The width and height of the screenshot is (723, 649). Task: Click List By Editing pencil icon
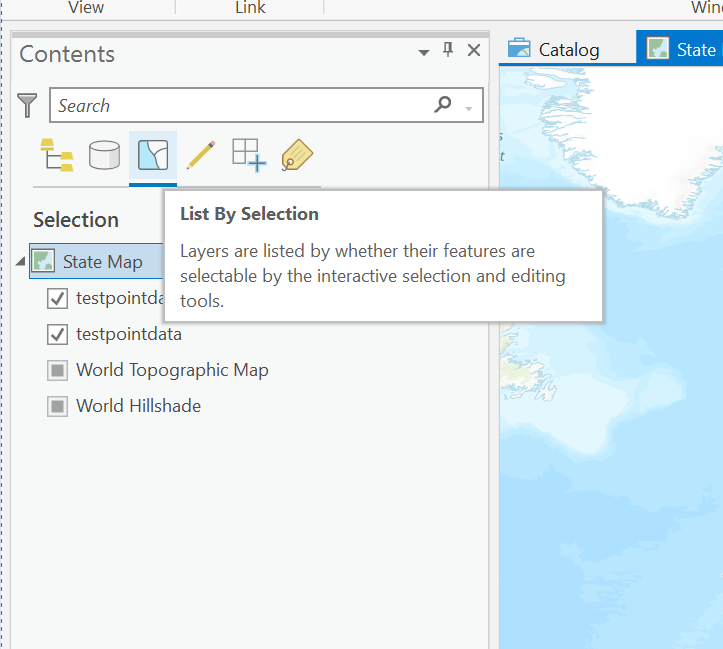point(201,155)
